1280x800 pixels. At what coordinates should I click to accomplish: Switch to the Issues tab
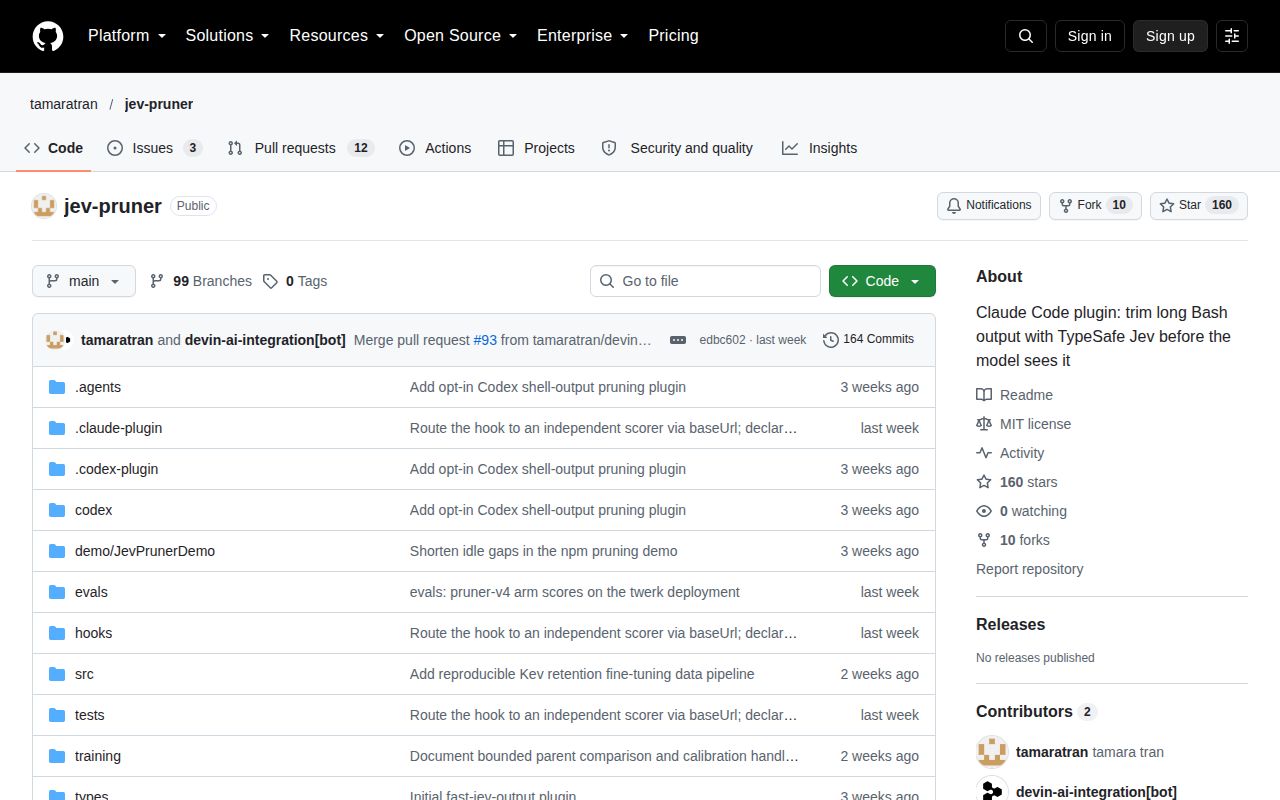pos(155,148)
